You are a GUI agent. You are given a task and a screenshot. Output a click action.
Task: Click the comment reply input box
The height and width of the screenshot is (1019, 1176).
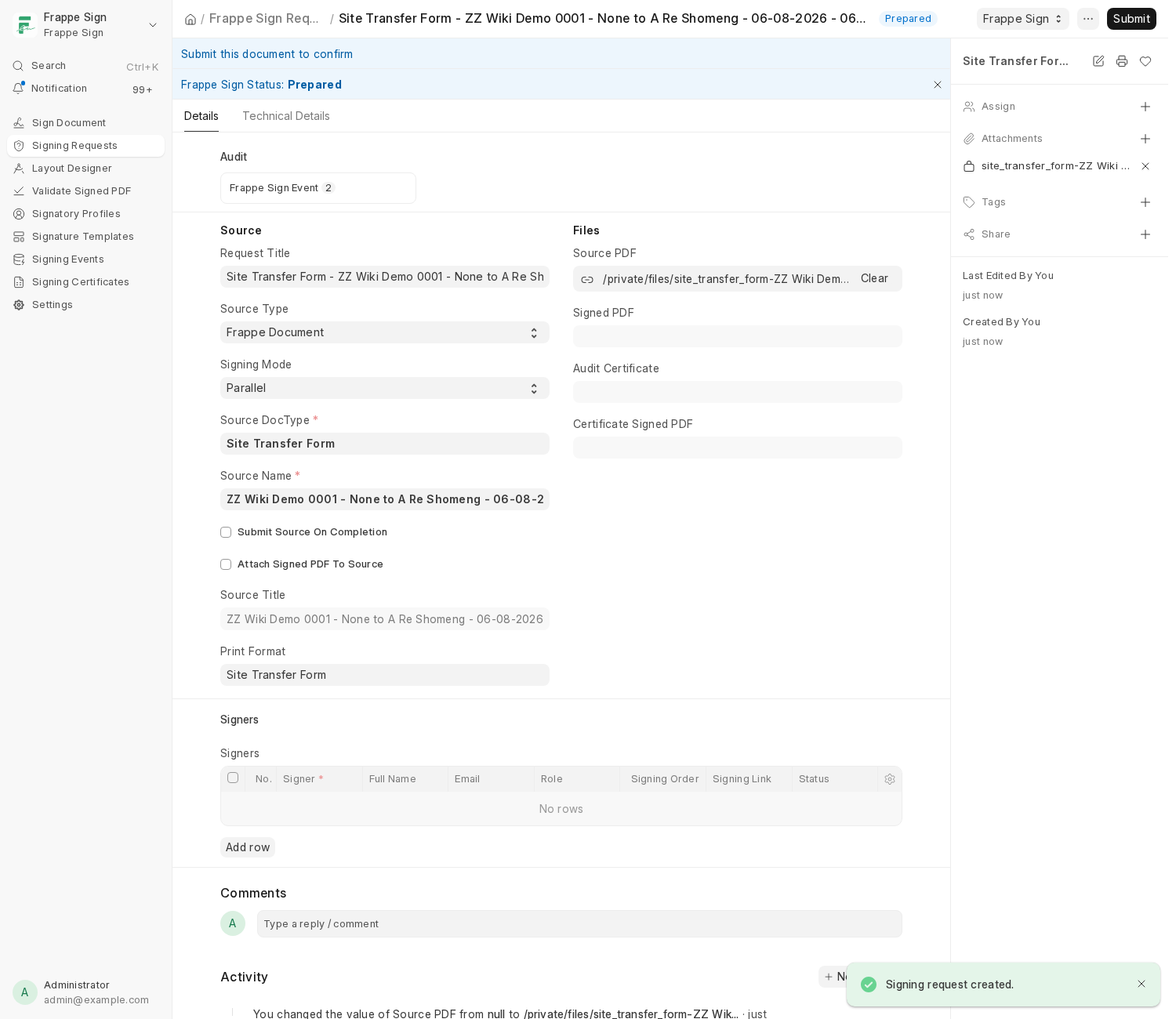579,924
